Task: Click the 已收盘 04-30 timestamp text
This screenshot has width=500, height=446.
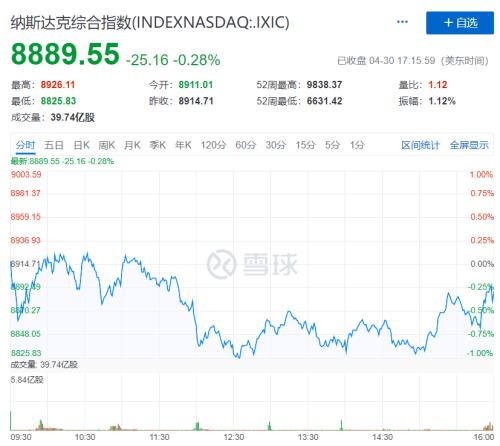Action: 413,61
